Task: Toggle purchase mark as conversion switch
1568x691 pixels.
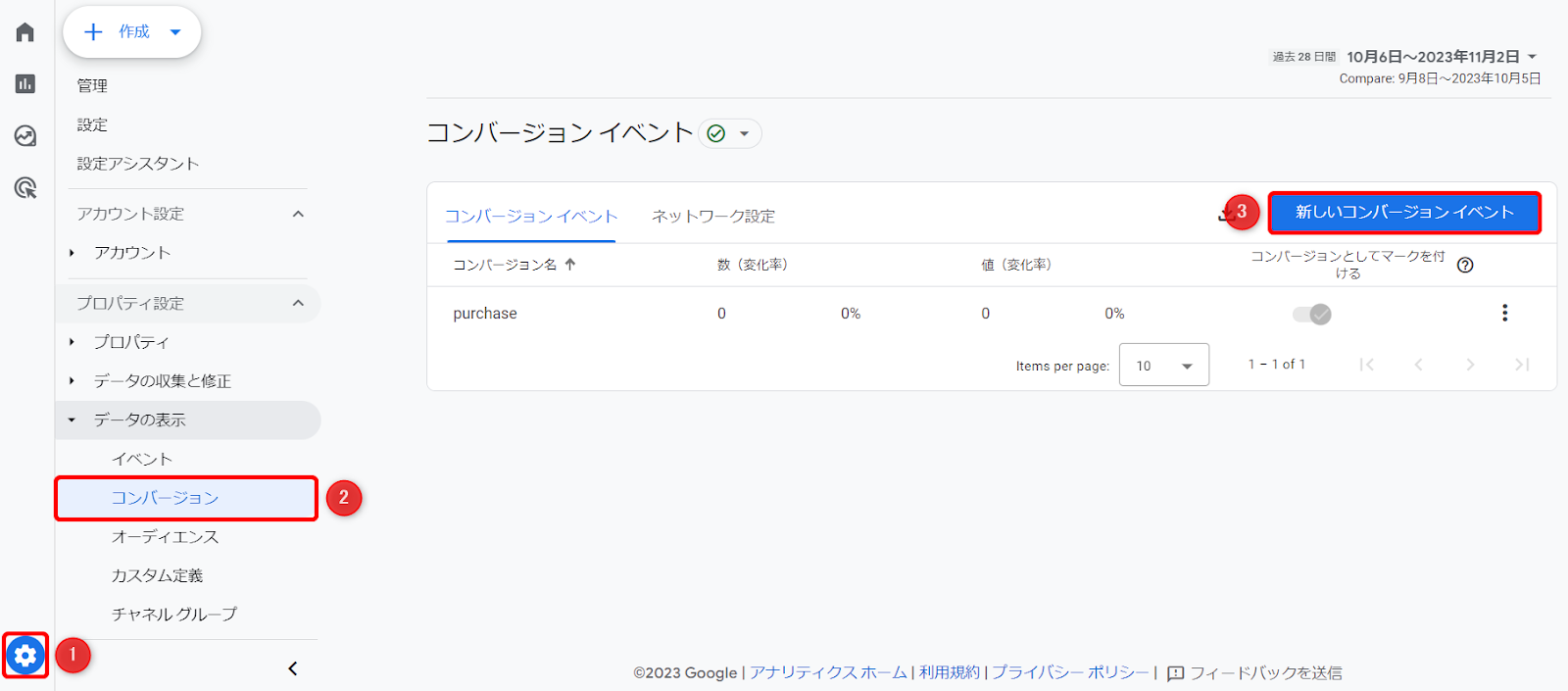Action: coord(1311,315)
